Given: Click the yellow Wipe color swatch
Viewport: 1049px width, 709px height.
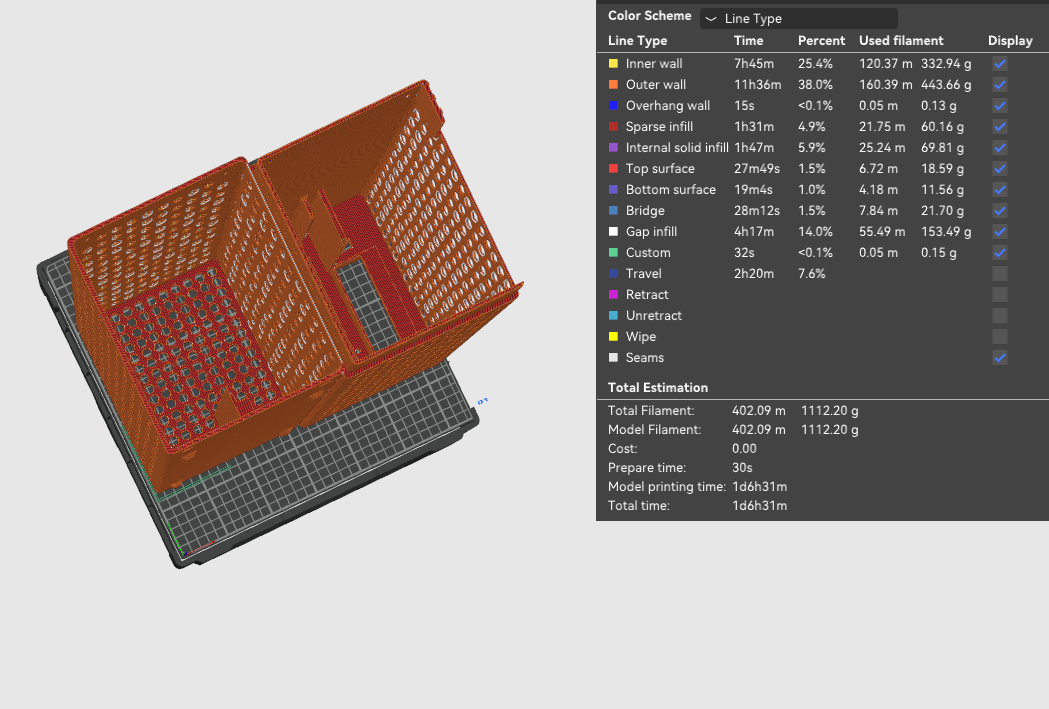Looking at the screenshot, I should [x=613, y=336].
